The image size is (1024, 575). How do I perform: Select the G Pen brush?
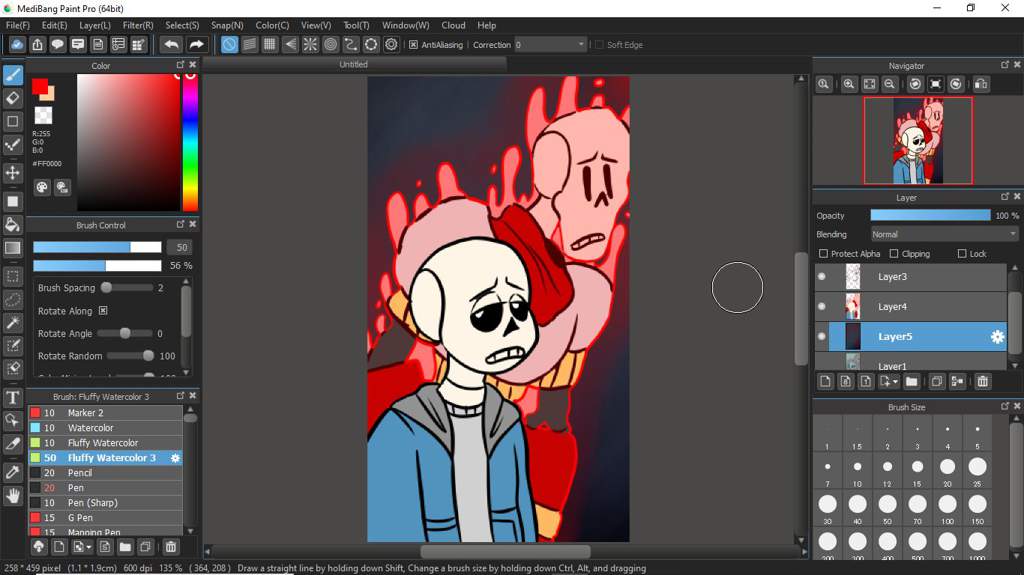pyautogui.click(x=106, y=518)
